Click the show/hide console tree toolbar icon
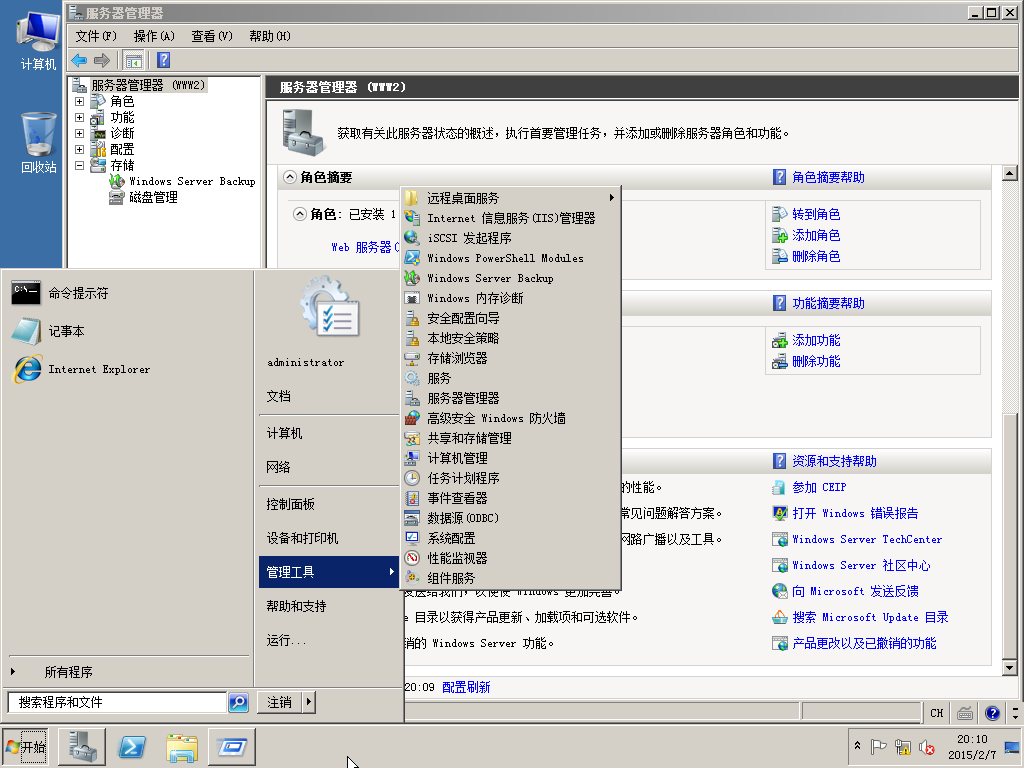Screen dimensions: 1024x768 click(x=133, y=61)
